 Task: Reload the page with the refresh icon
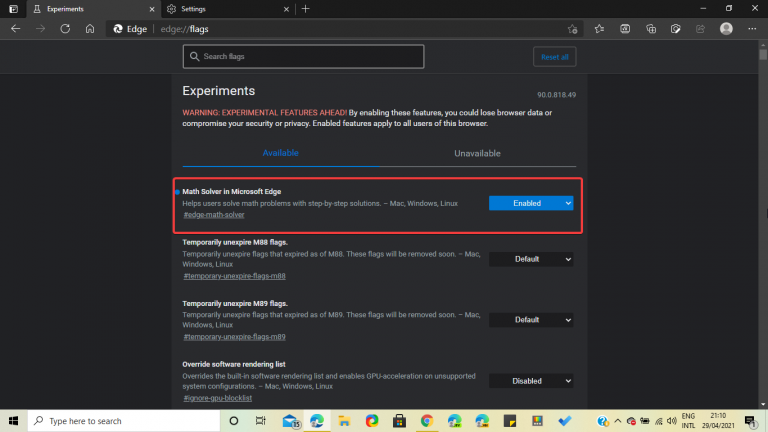coord(65,29)
